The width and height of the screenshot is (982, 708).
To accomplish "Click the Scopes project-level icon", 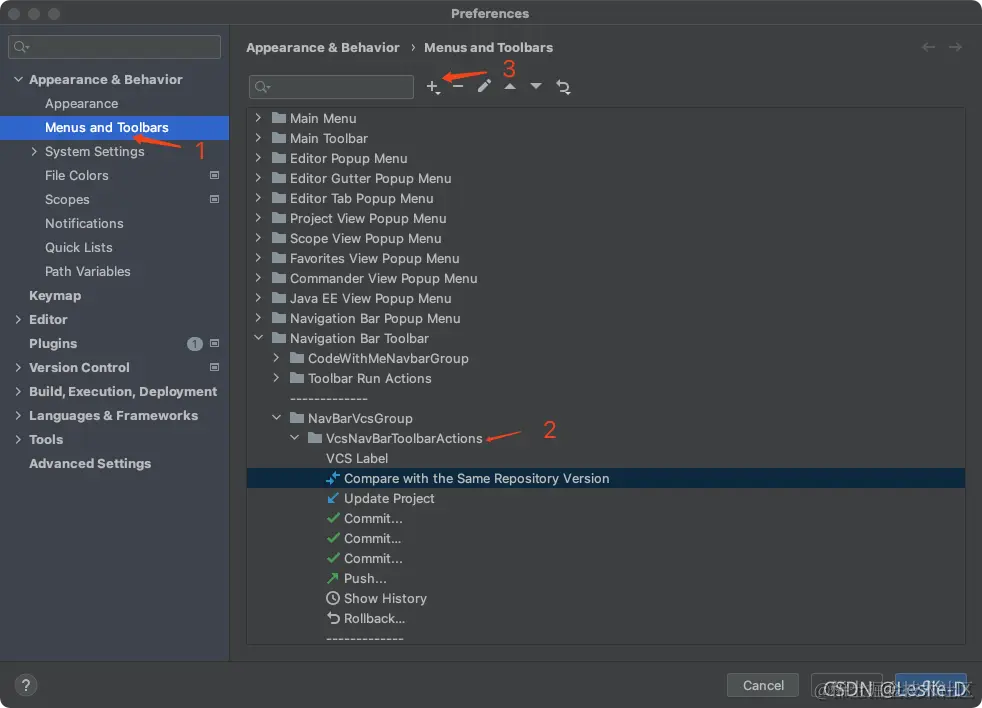I will click(x=214, y=199).
